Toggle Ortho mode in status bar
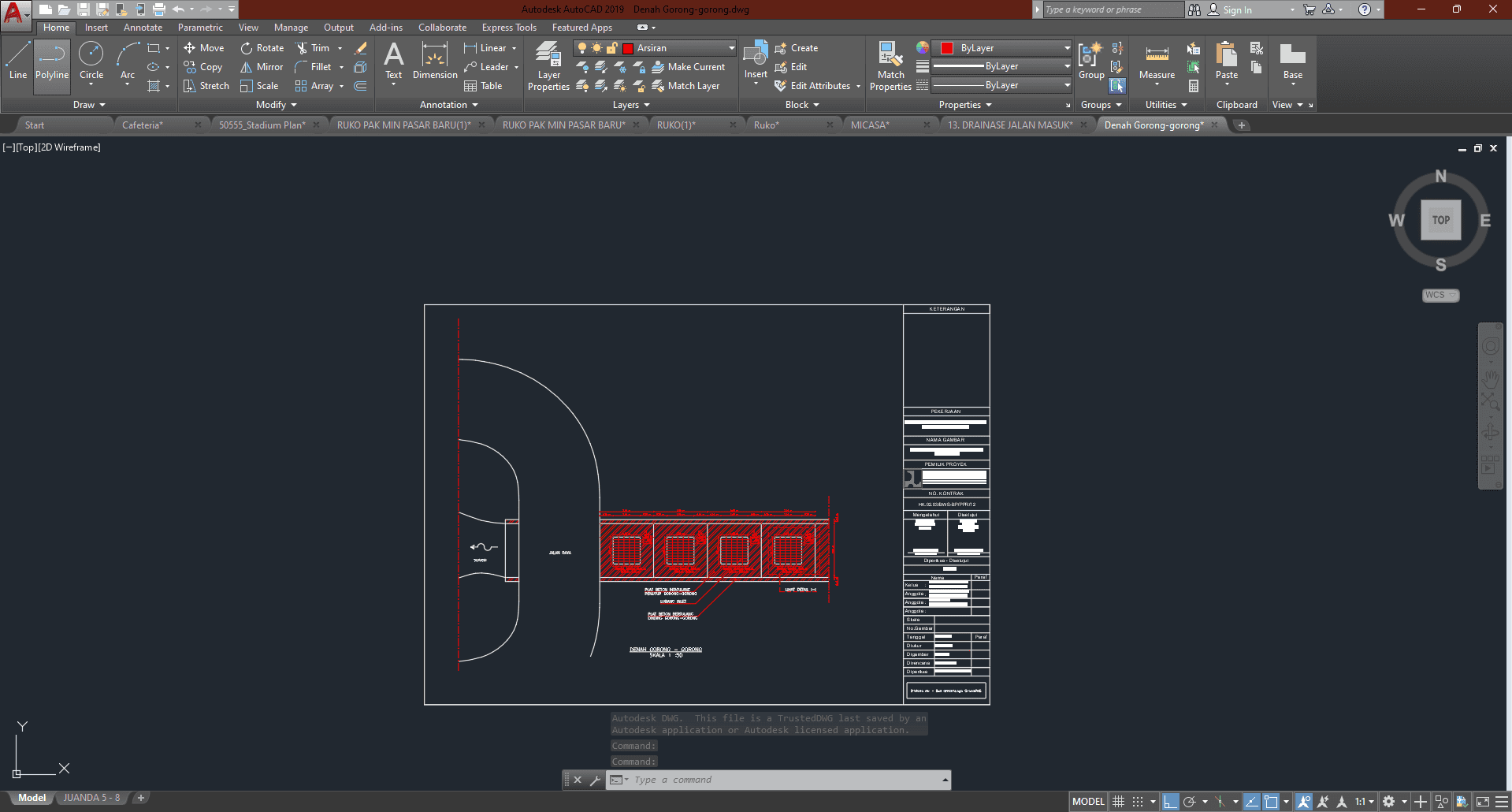This screenshot has height=812, width=1512. coord(1171,802)
